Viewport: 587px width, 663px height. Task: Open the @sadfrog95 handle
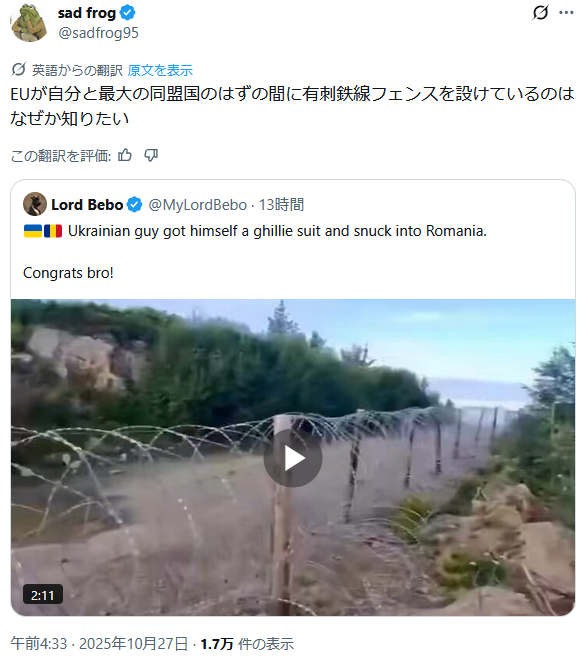pos(99,33)
